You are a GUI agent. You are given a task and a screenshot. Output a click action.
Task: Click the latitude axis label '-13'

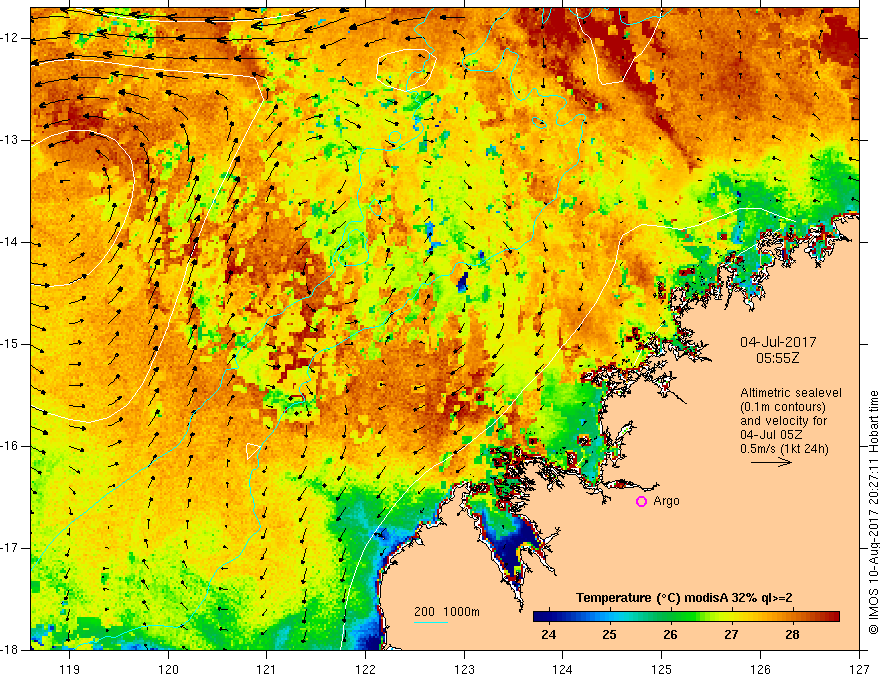[10, 140]
